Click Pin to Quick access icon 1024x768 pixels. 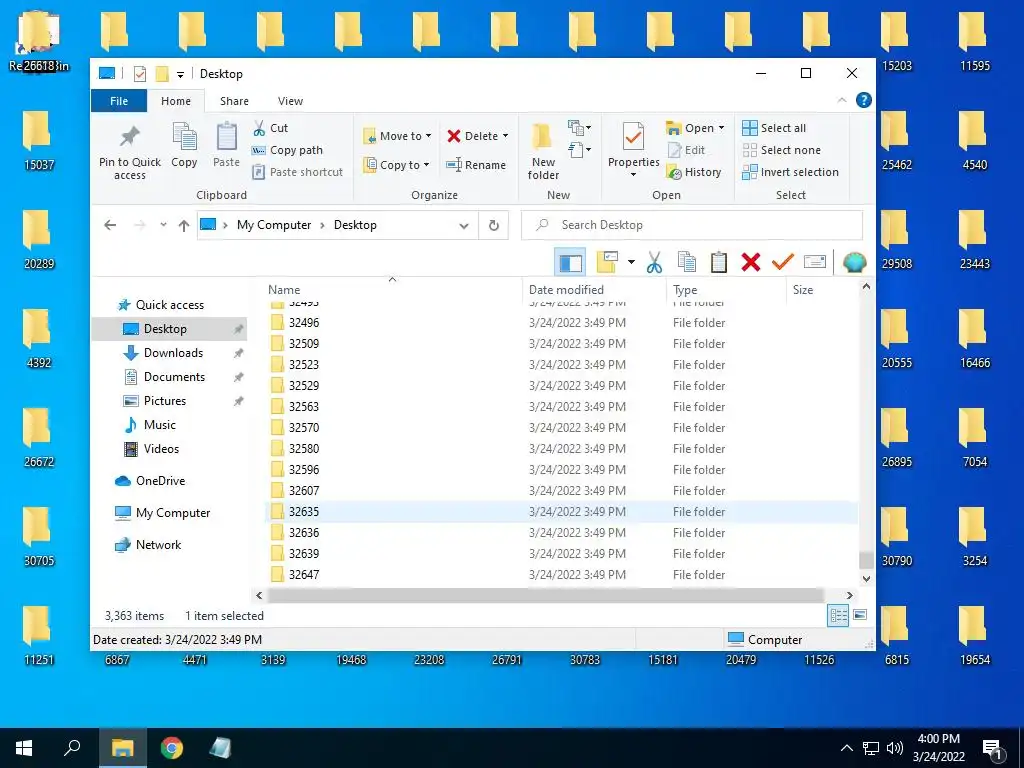[129, 137]
